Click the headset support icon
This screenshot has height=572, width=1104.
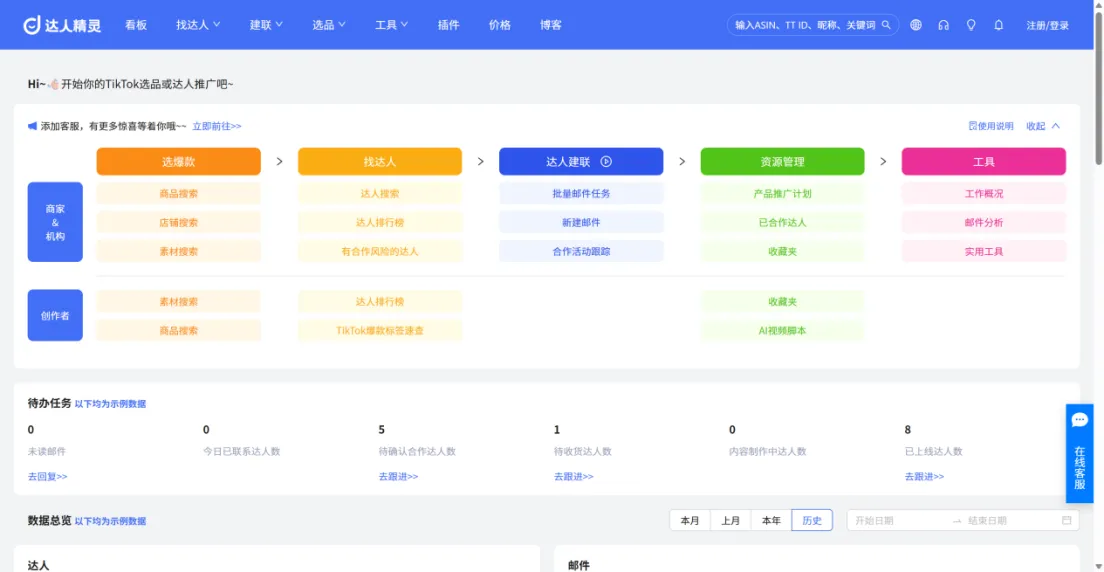point(943,25)
